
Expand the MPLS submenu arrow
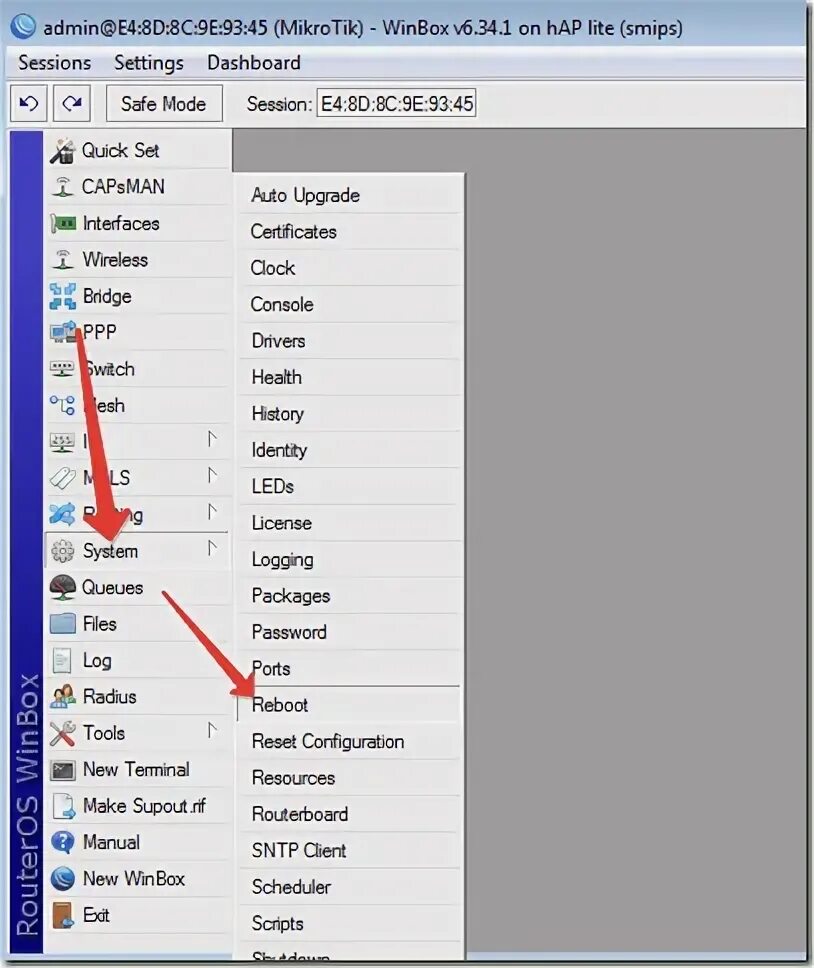tap(212, 475)
